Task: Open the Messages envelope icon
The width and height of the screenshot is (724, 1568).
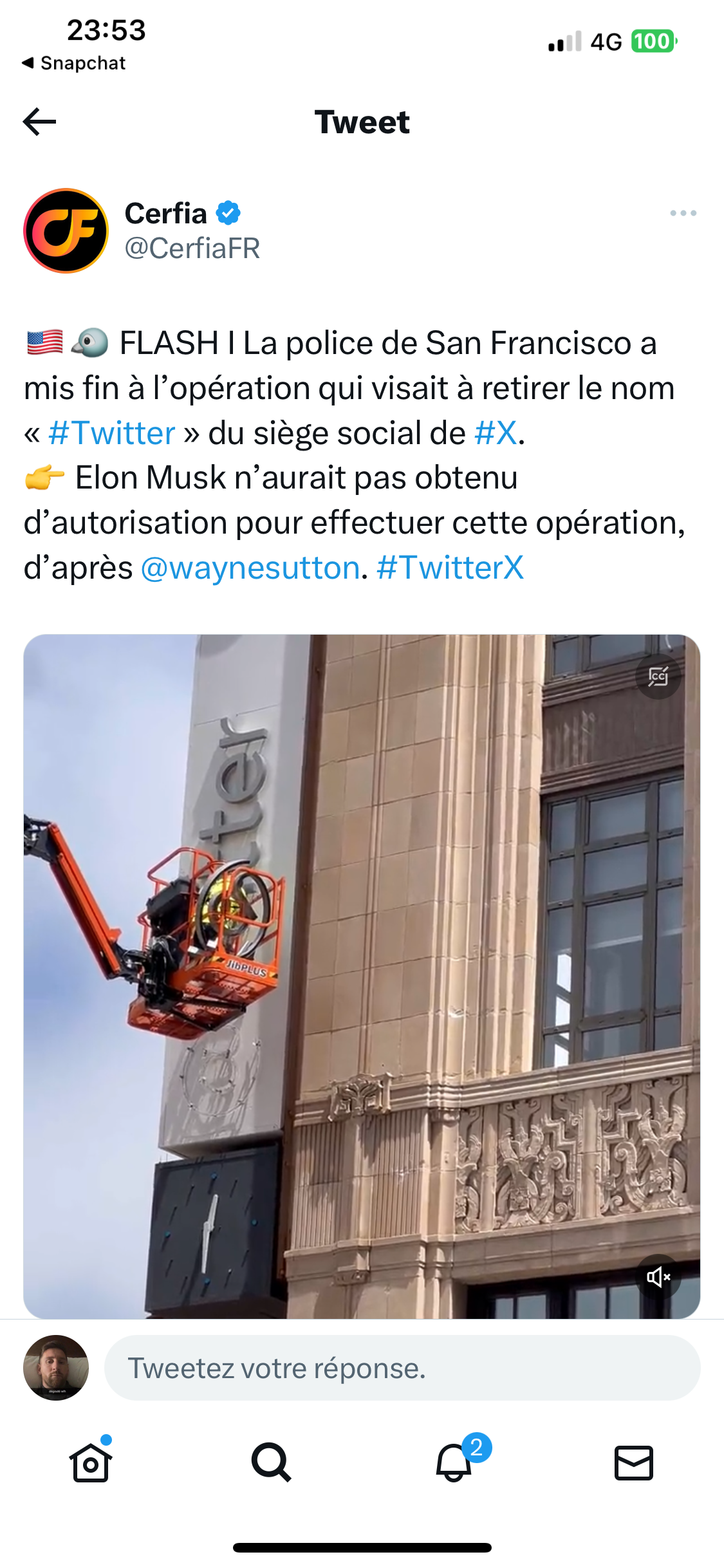Action: click(634, 1462)
